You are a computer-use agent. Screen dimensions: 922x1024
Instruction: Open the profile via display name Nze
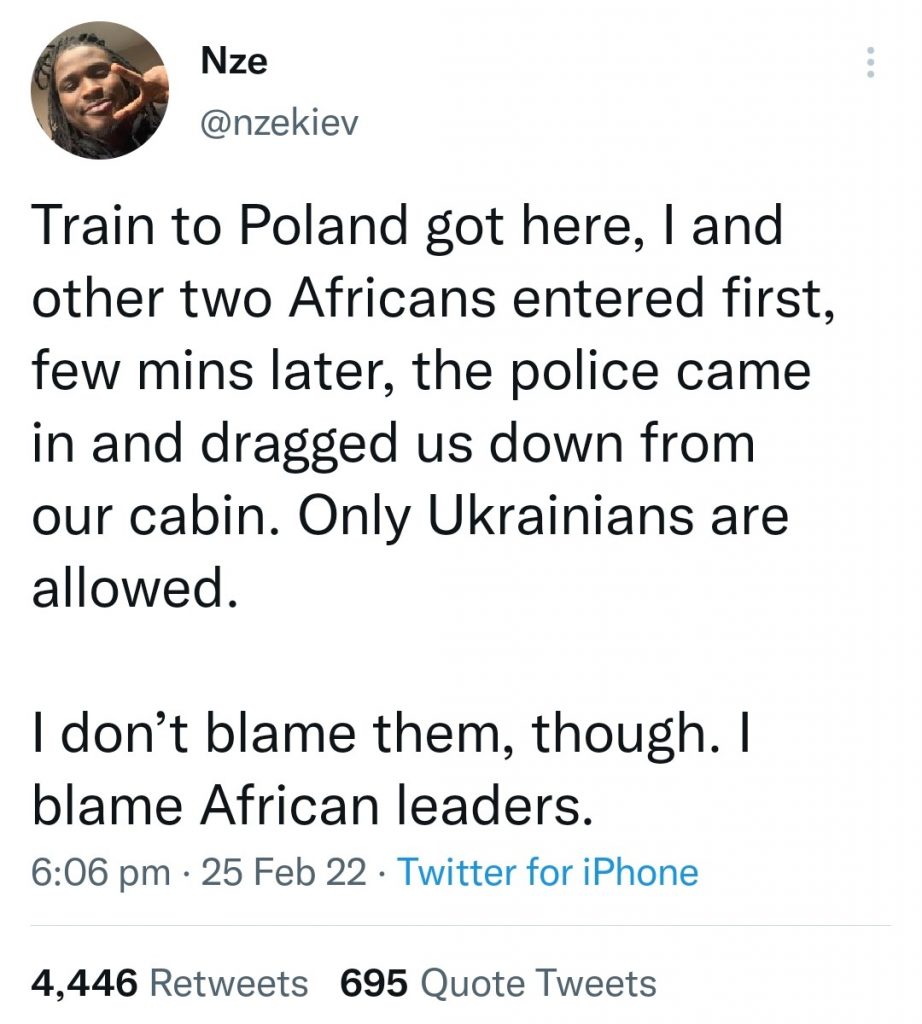[x=234, y=61]
